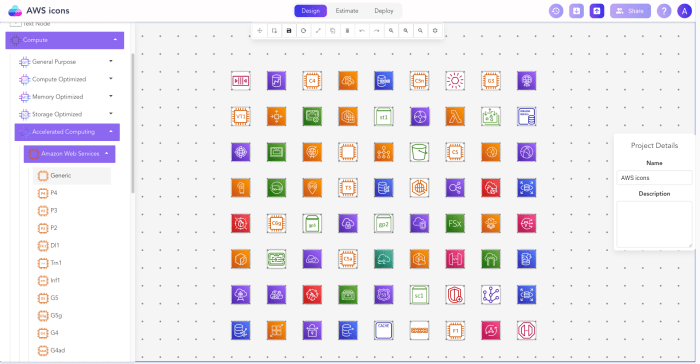Viewport: 700px width, 364px height.
Task: Select the Lambda icon on canvas
Action: [x=455, y=117]
